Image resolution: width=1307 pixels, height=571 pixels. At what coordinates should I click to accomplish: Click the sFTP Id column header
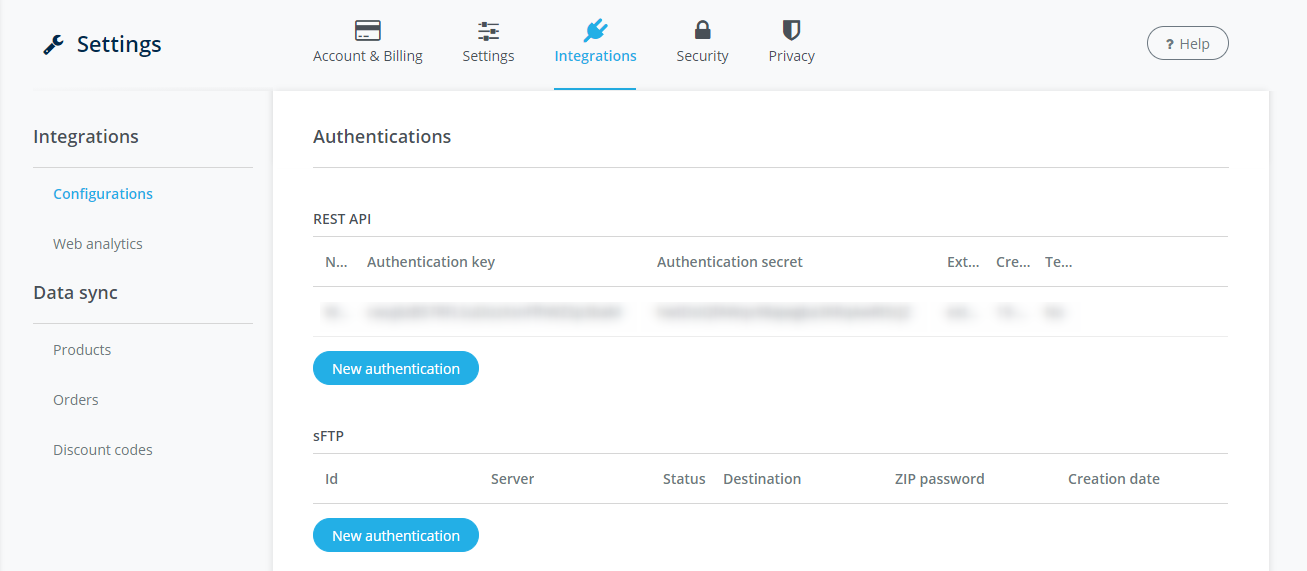(332, 479)
